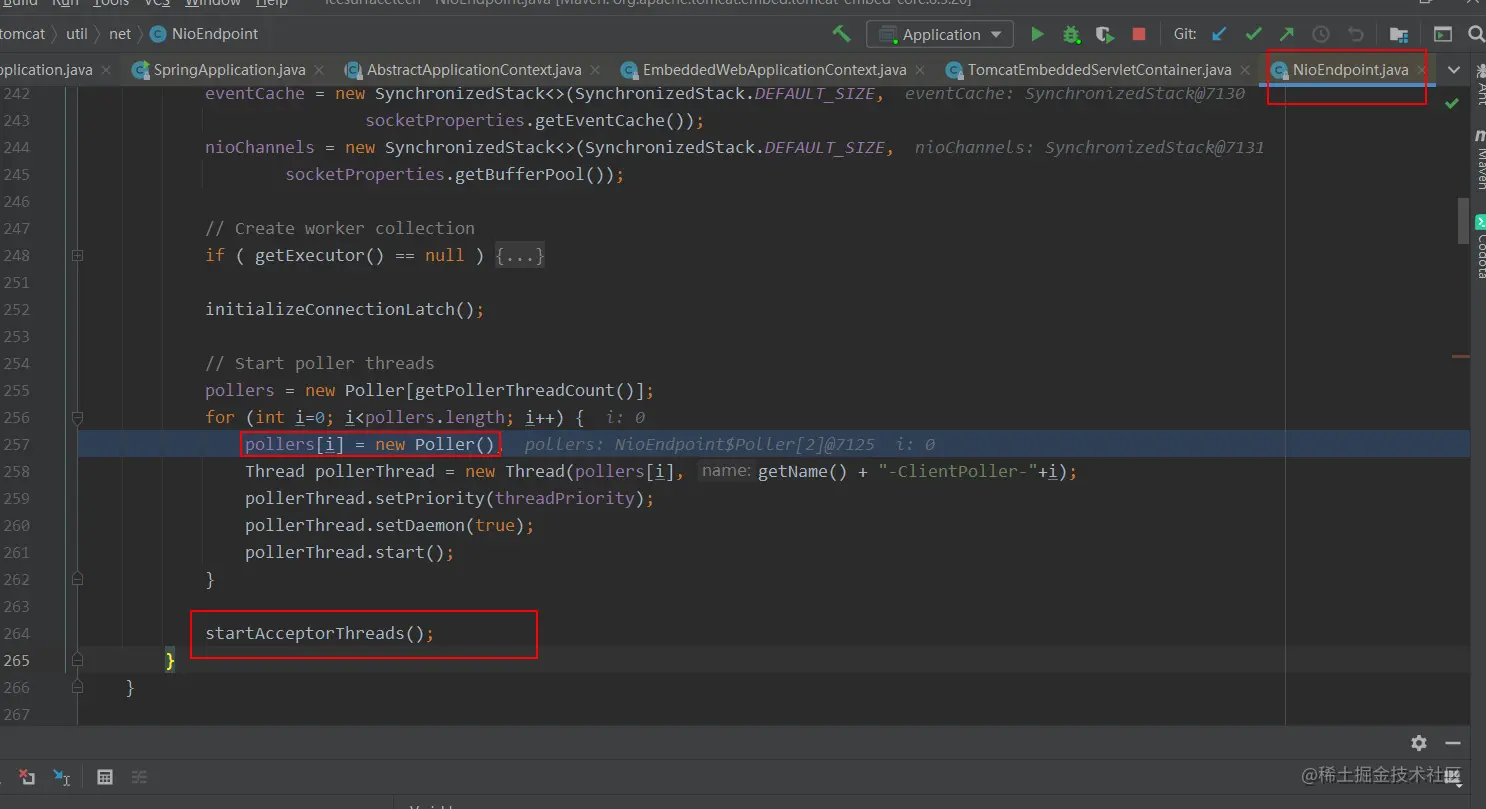This screenshot has height=809, width=1486.
Task: Click line number 257 in the gutter
Action: [x=18, y=444]
